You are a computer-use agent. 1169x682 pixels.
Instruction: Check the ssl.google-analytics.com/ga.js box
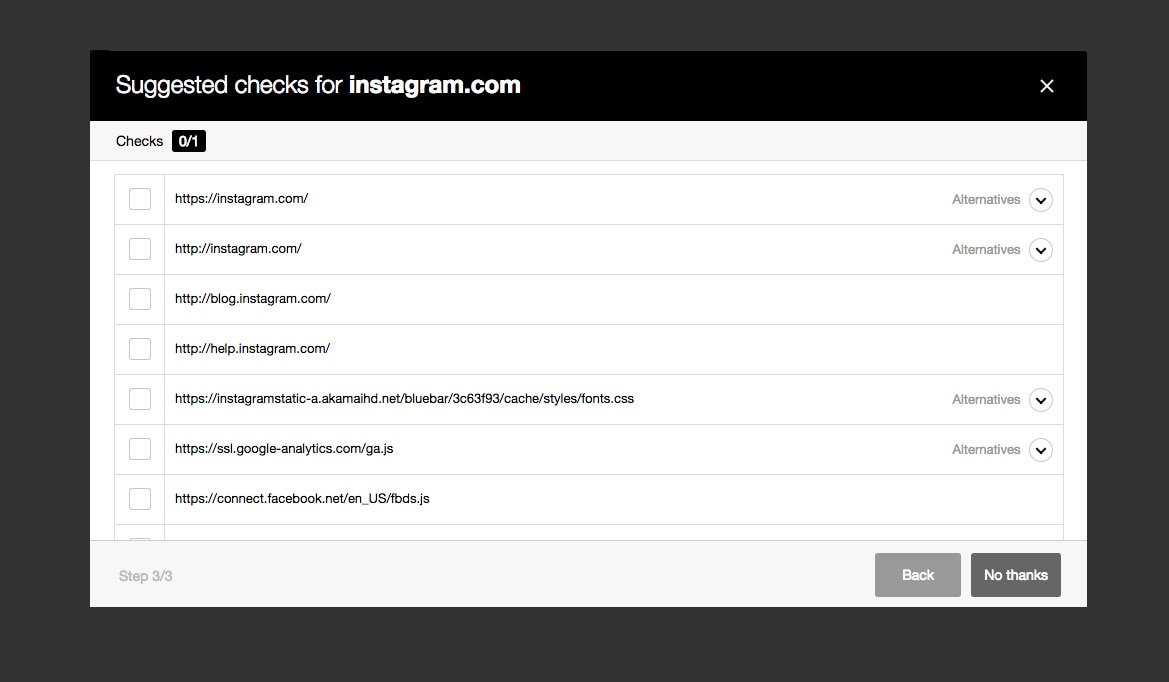[x=139, y=449]
